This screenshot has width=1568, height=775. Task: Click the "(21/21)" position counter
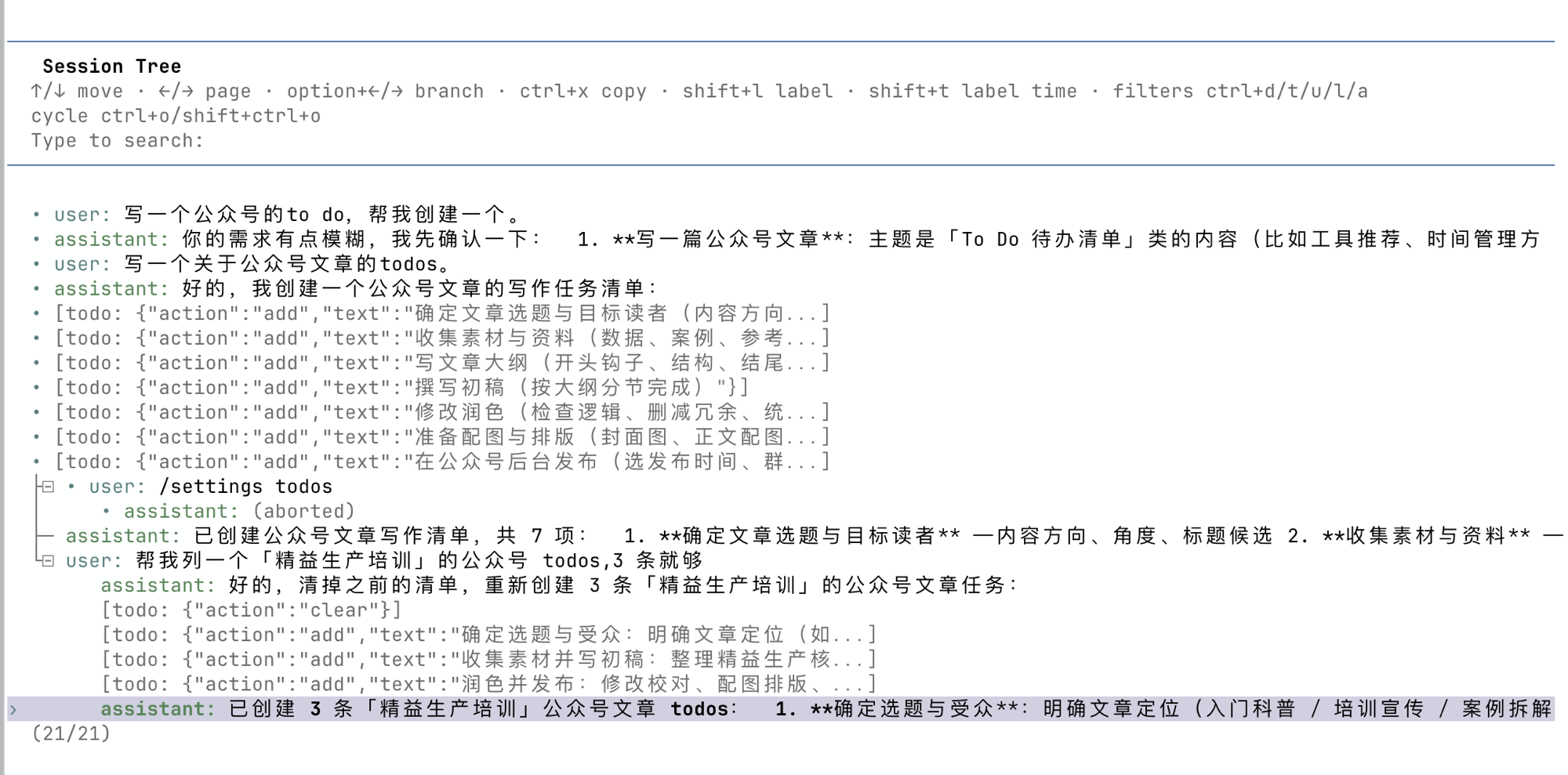click(x=71, y=734)
